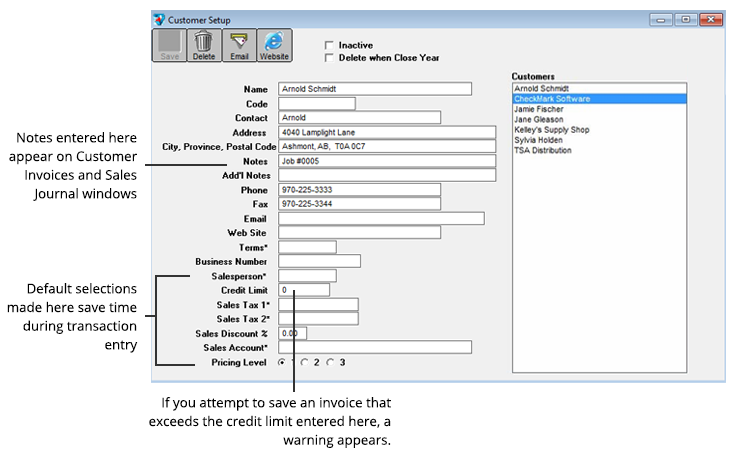Launch the Website toolbar icon
This screenshot has width=730, height=470.
[274, 46]
